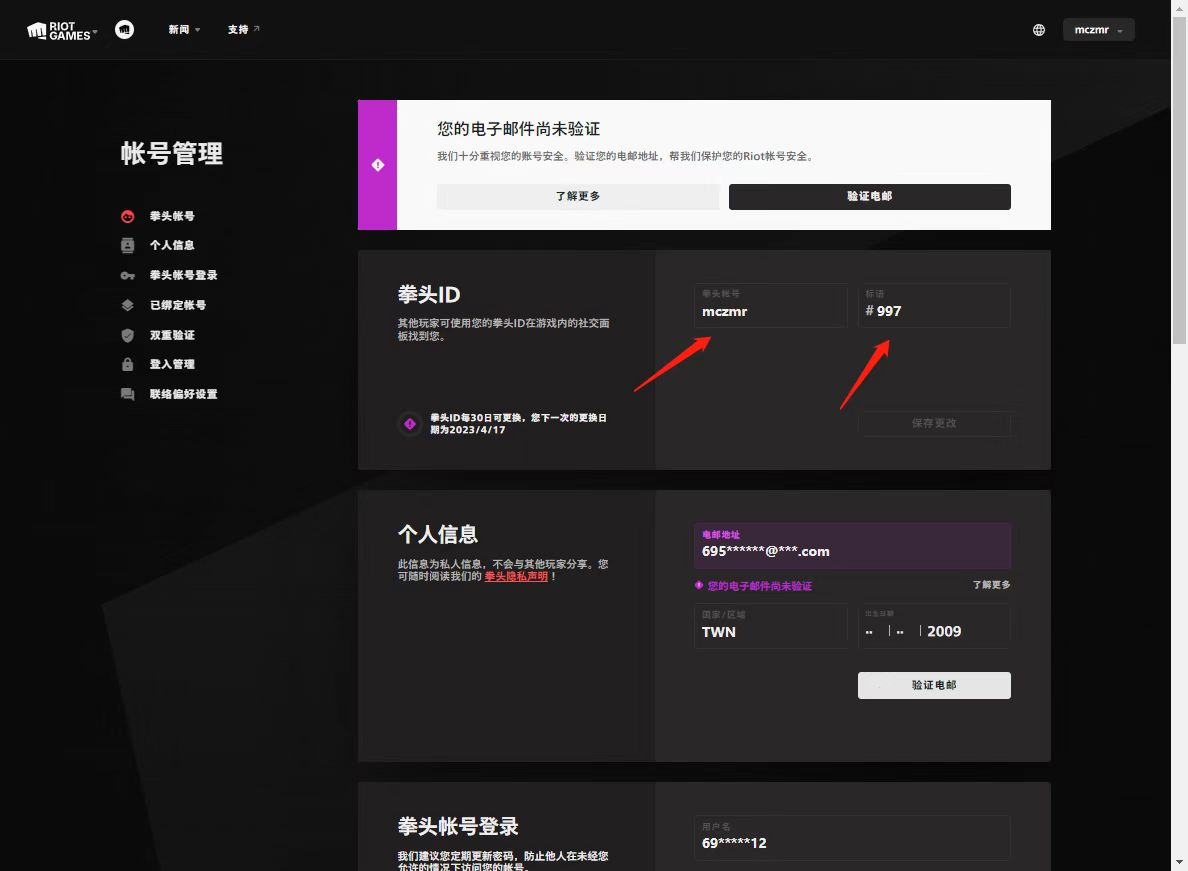Expand the Riot Games logo dropdown arrow
Screen dimensions: 1188x871
pyautogui.click(x=95, y=33)
